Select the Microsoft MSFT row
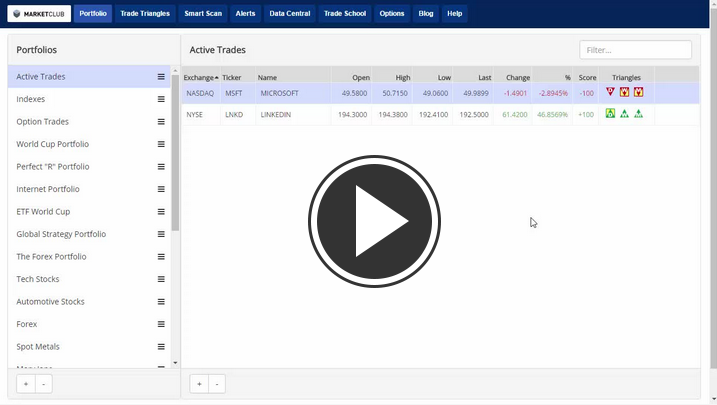Screen dimensions: 717x405 coord(280,93)
